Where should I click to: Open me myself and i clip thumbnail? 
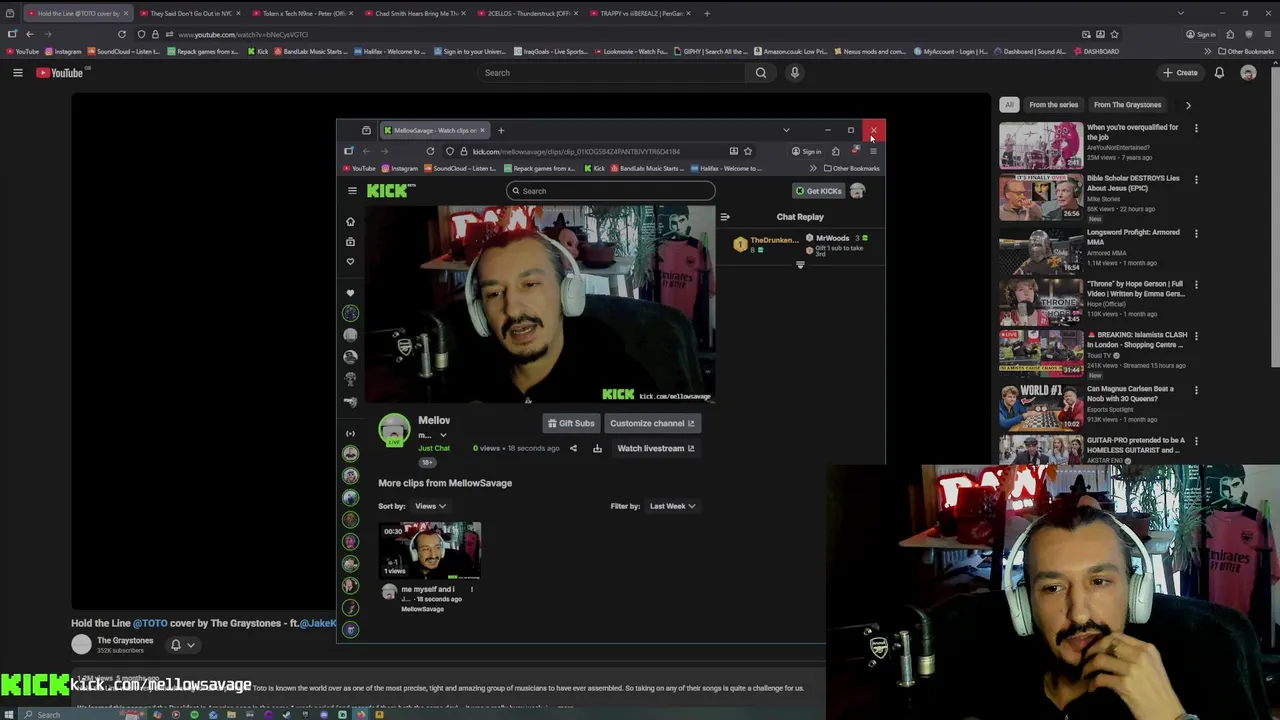tap(429, 551)
